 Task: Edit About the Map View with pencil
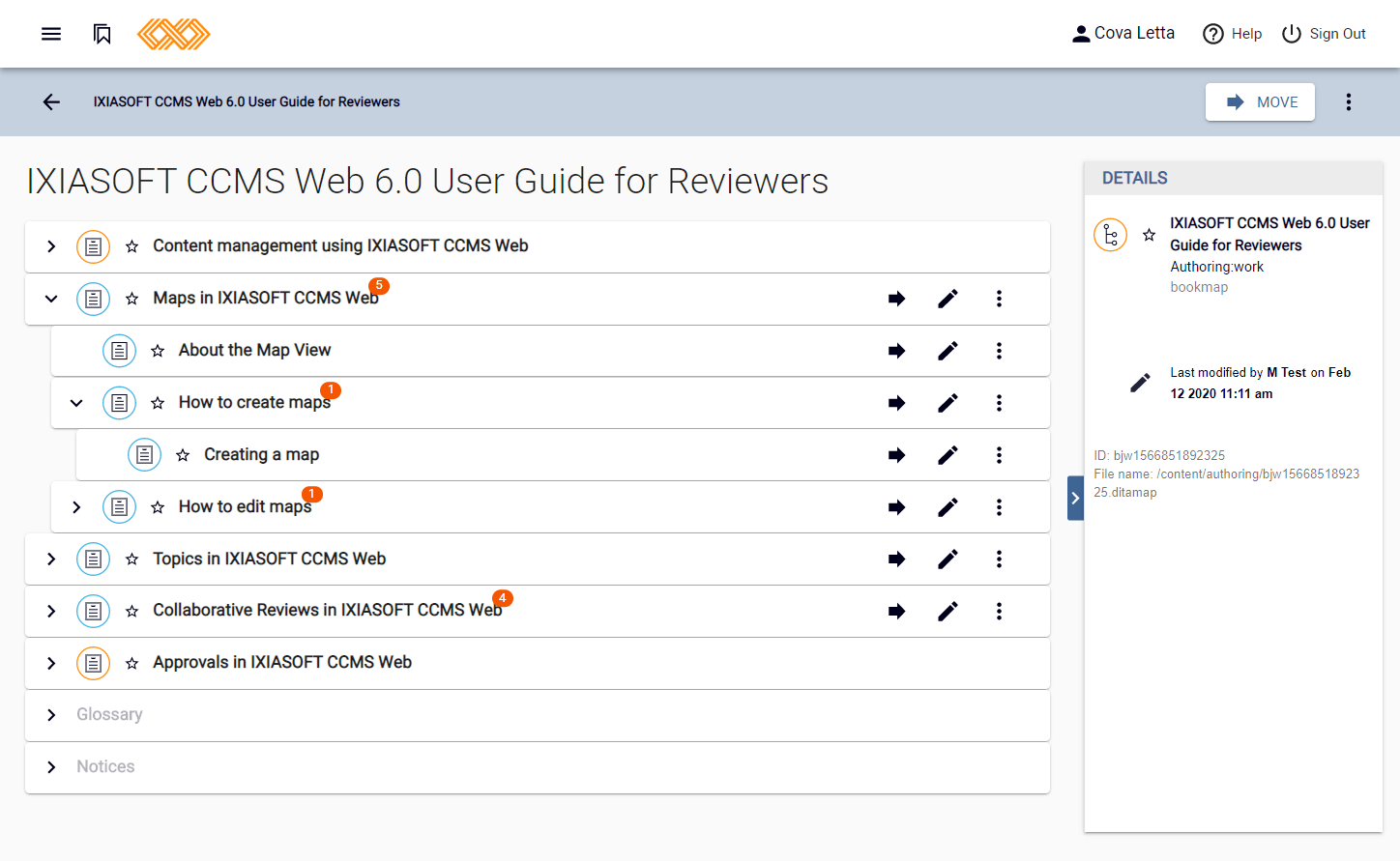(x=948, y=351)
